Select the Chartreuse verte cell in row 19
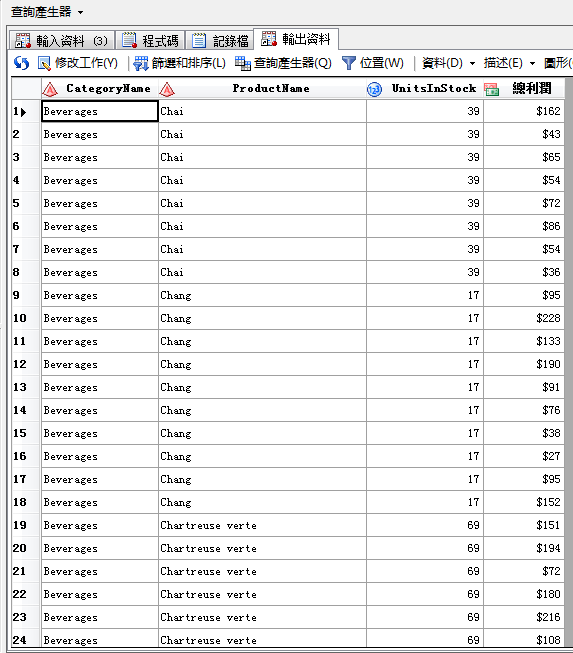The height and width of the screenshot is (653, 573). (x=262, y=526)
